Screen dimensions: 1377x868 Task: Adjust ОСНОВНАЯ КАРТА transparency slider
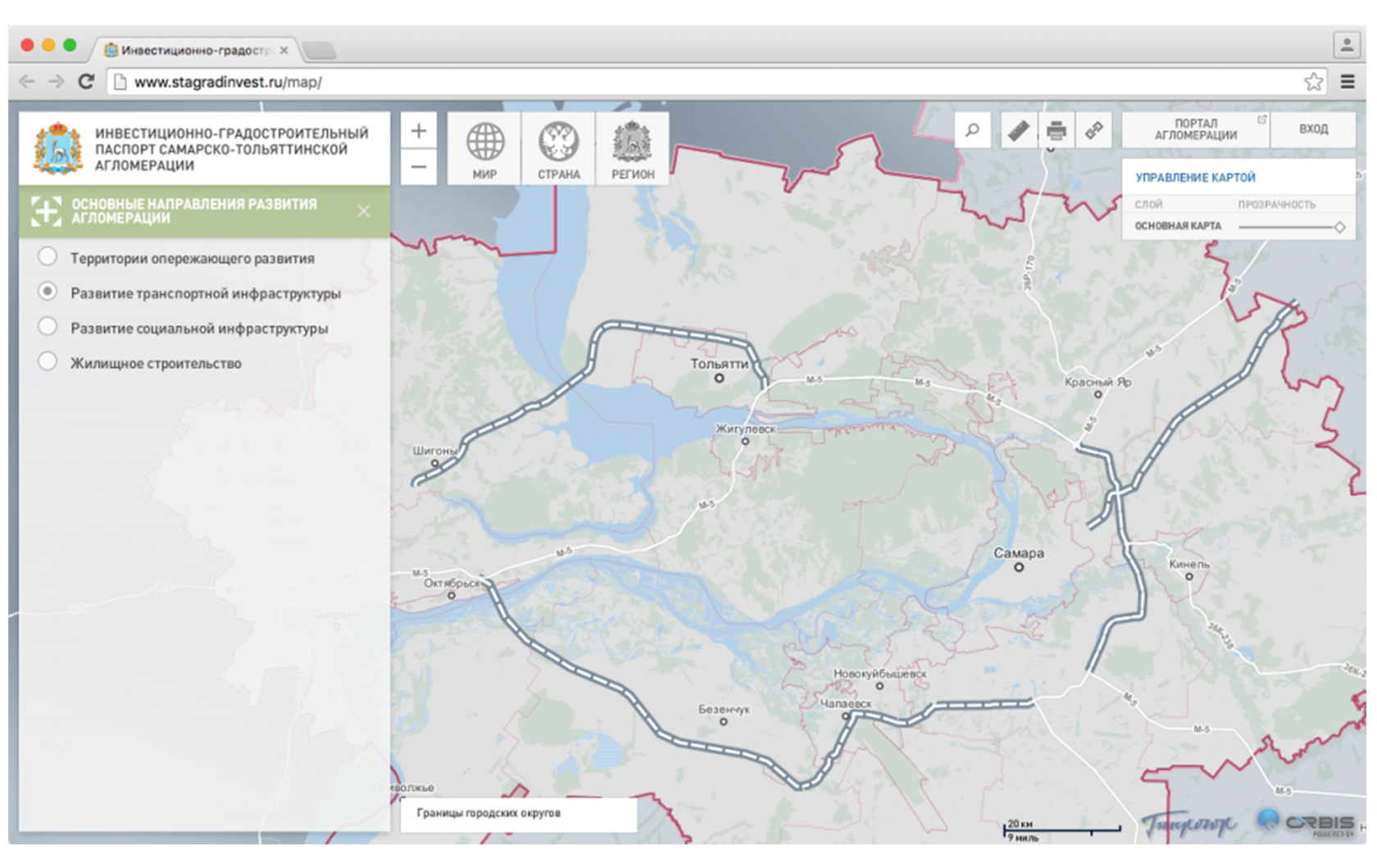pyautogui.click(x=1339, y=227)
